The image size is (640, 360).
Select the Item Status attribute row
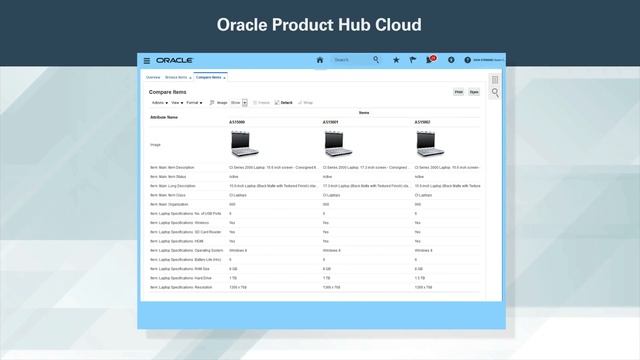[x=168, y=177]
